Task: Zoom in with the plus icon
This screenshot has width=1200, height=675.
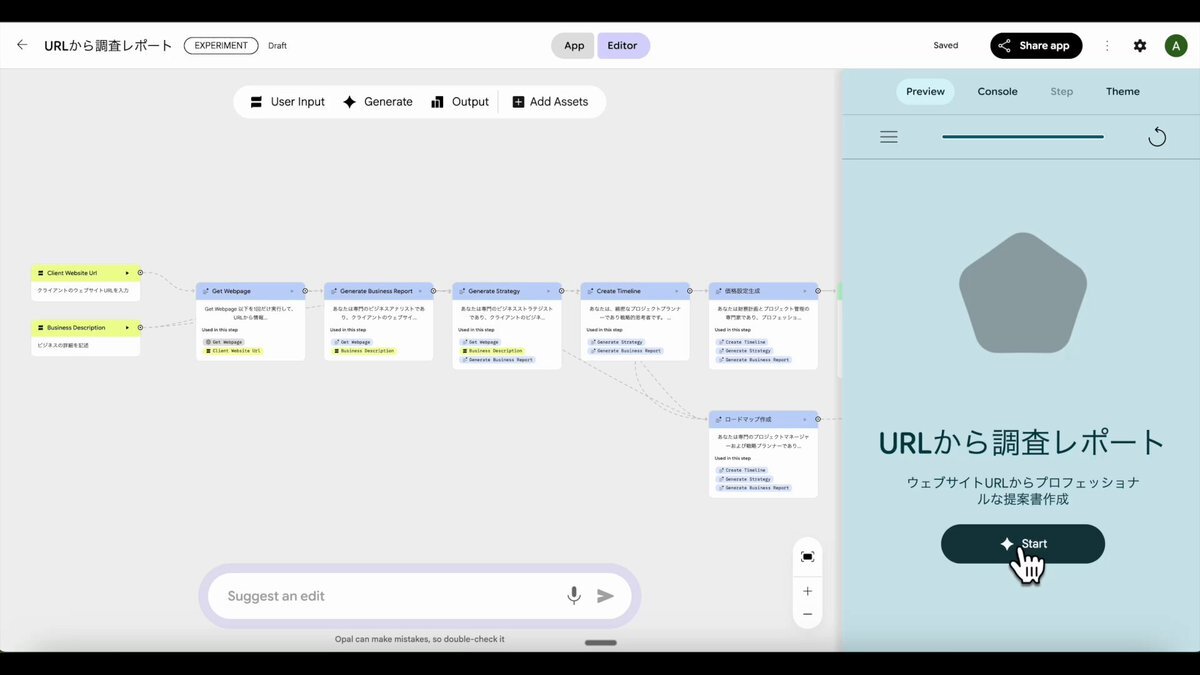Action: tap(807, 591)
